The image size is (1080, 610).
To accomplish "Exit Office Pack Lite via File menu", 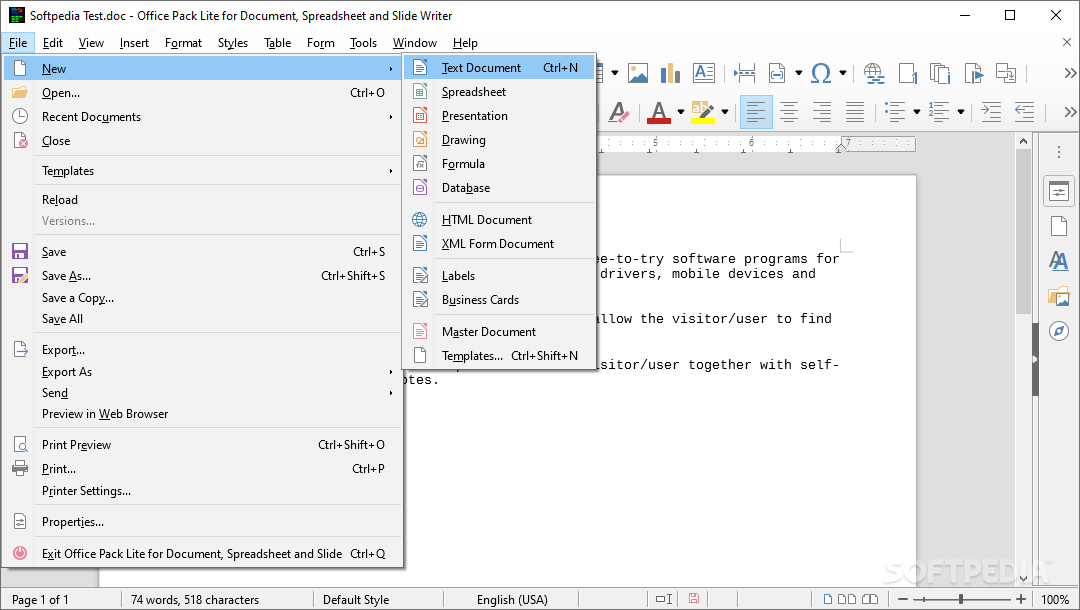I will pos(202,554).
